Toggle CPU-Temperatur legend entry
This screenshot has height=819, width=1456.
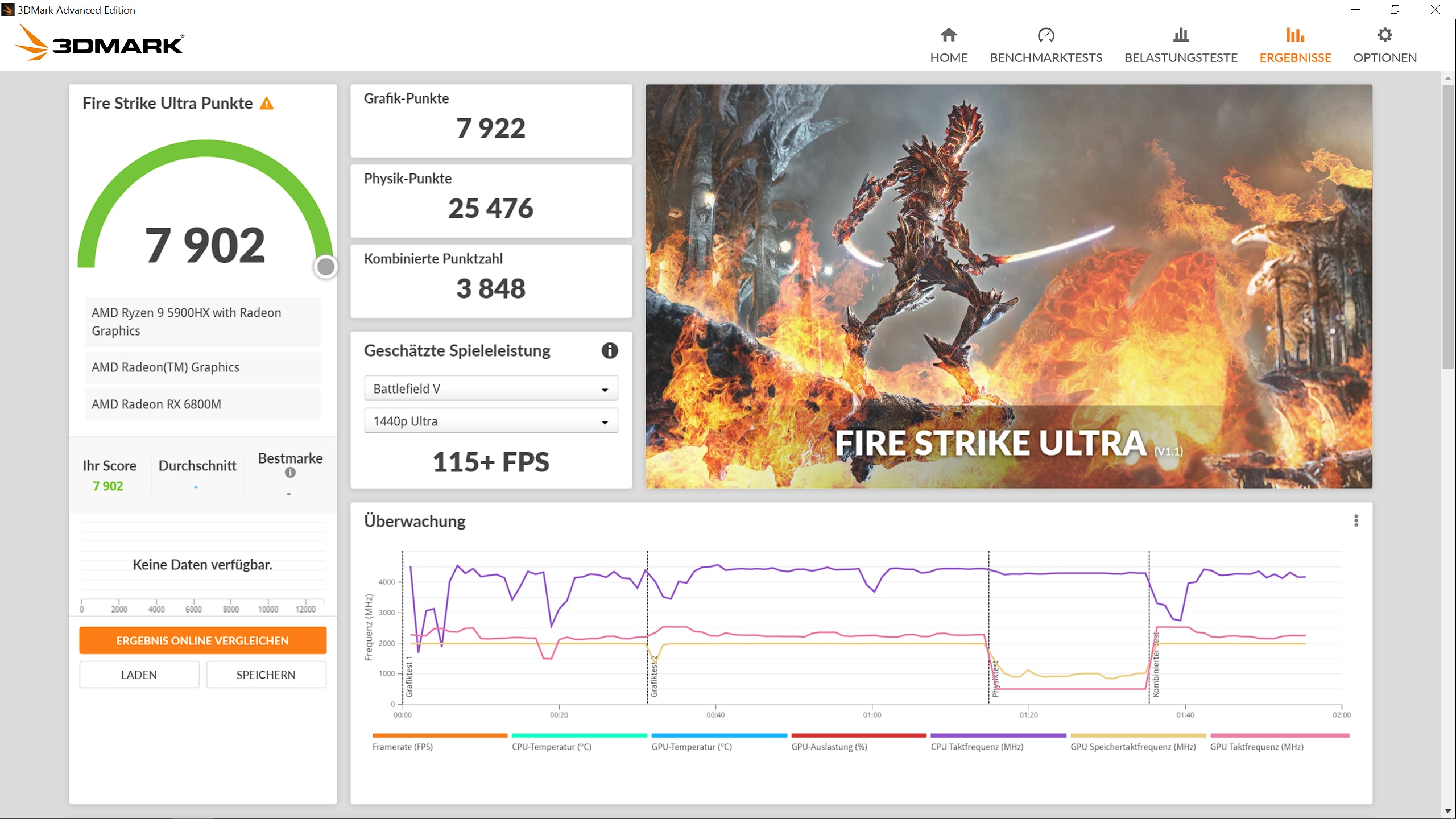click(x=552, y=746)
